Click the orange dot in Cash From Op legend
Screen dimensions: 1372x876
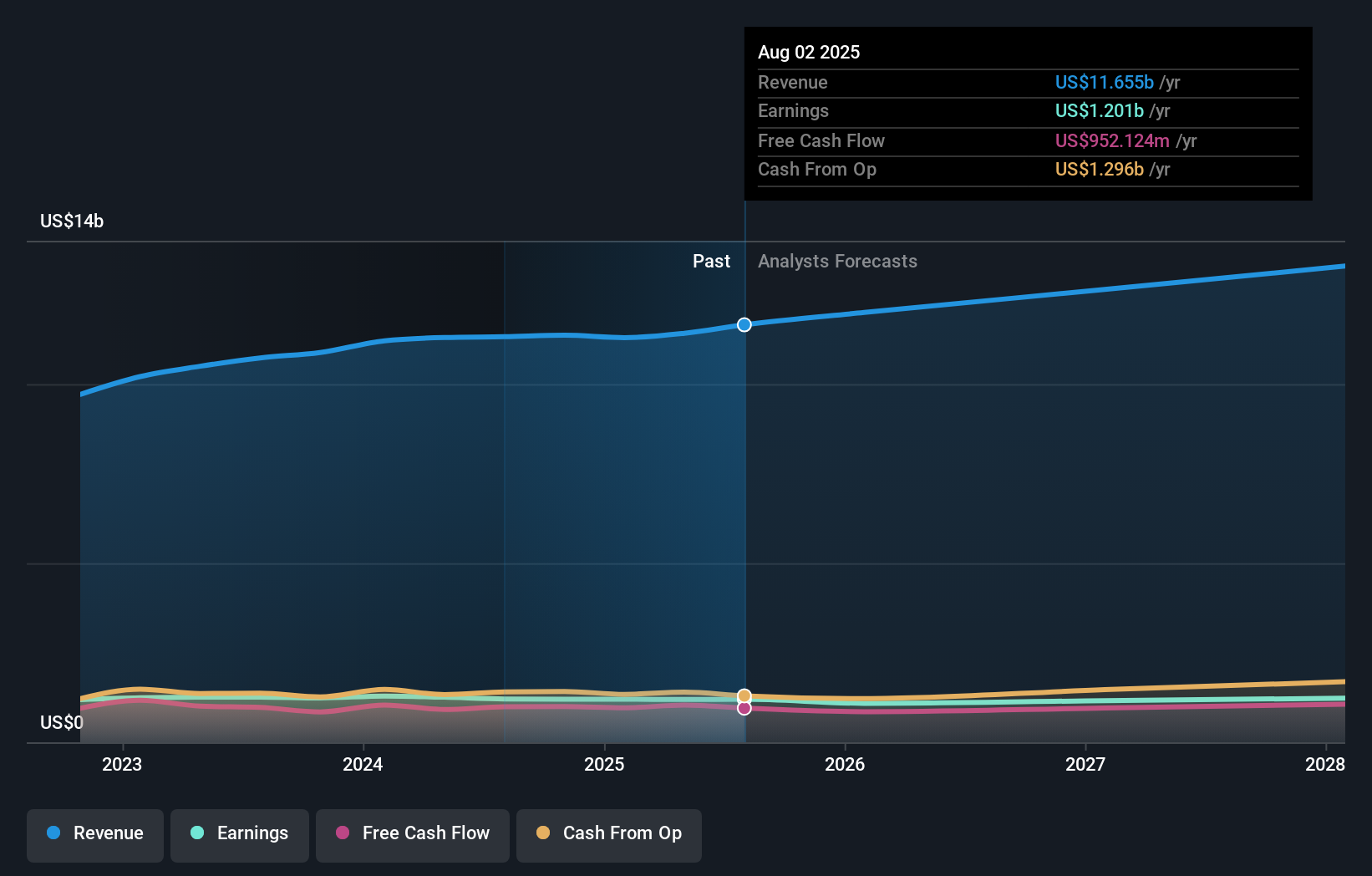coord(543,833)
